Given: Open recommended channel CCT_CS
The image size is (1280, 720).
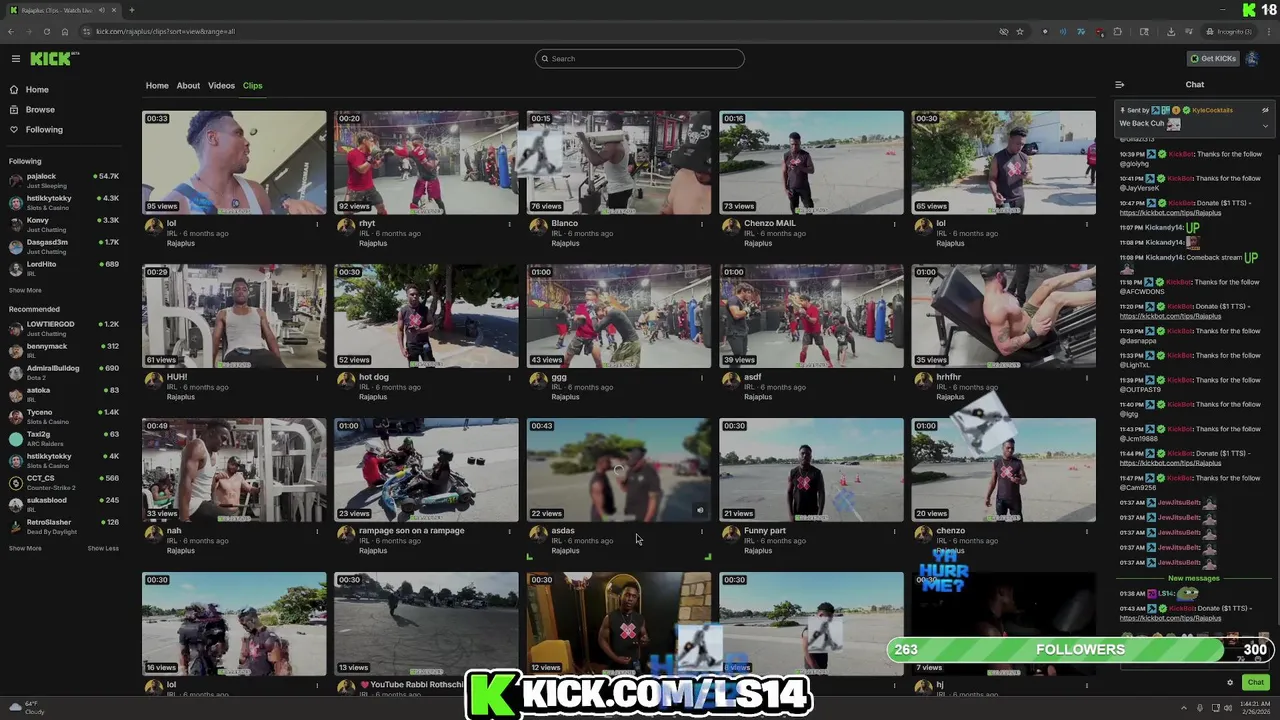Looking at the screenshot, I should coord(64,482).
